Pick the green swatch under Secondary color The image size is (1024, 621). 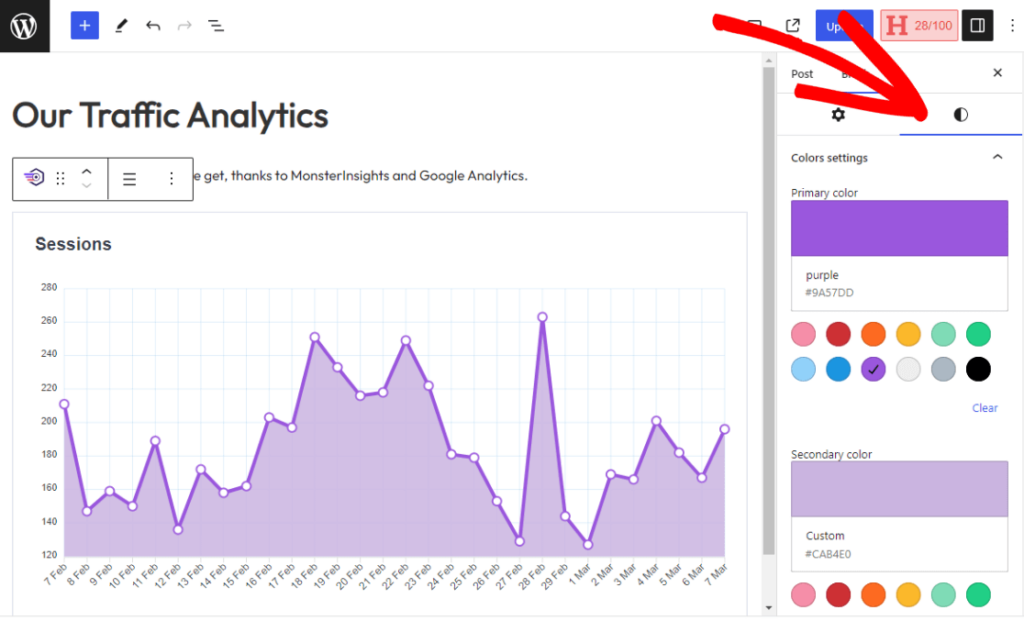click(978, 594)
